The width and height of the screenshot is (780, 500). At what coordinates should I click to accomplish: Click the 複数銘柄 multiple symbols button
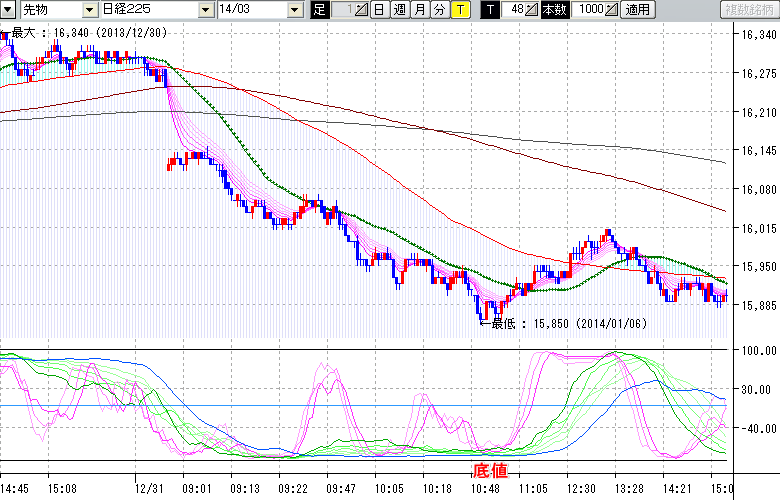(x=748, y=10)
